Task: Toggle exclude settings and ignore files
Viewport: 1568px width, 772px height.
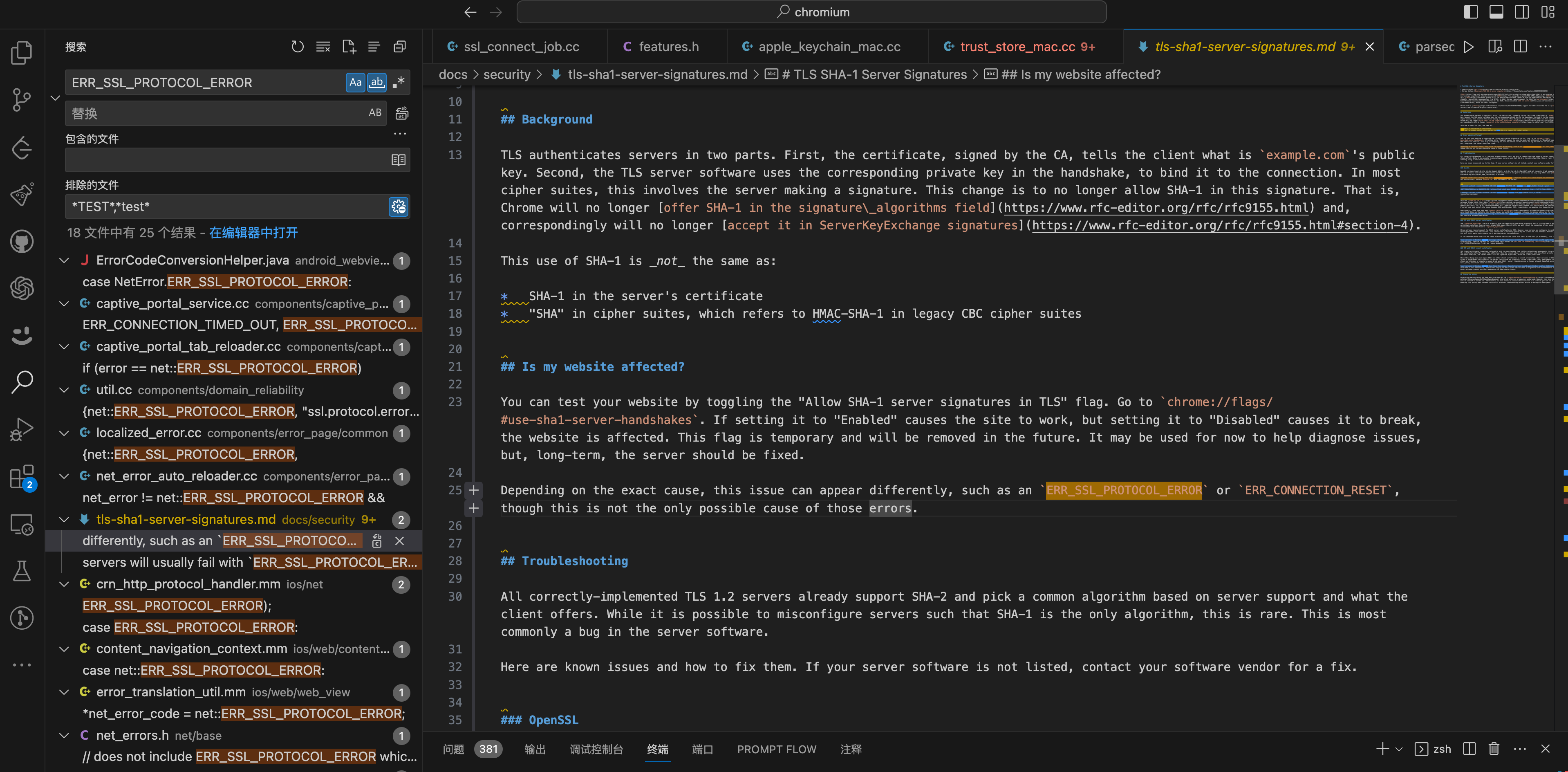Action: click(x=399, y=206)
